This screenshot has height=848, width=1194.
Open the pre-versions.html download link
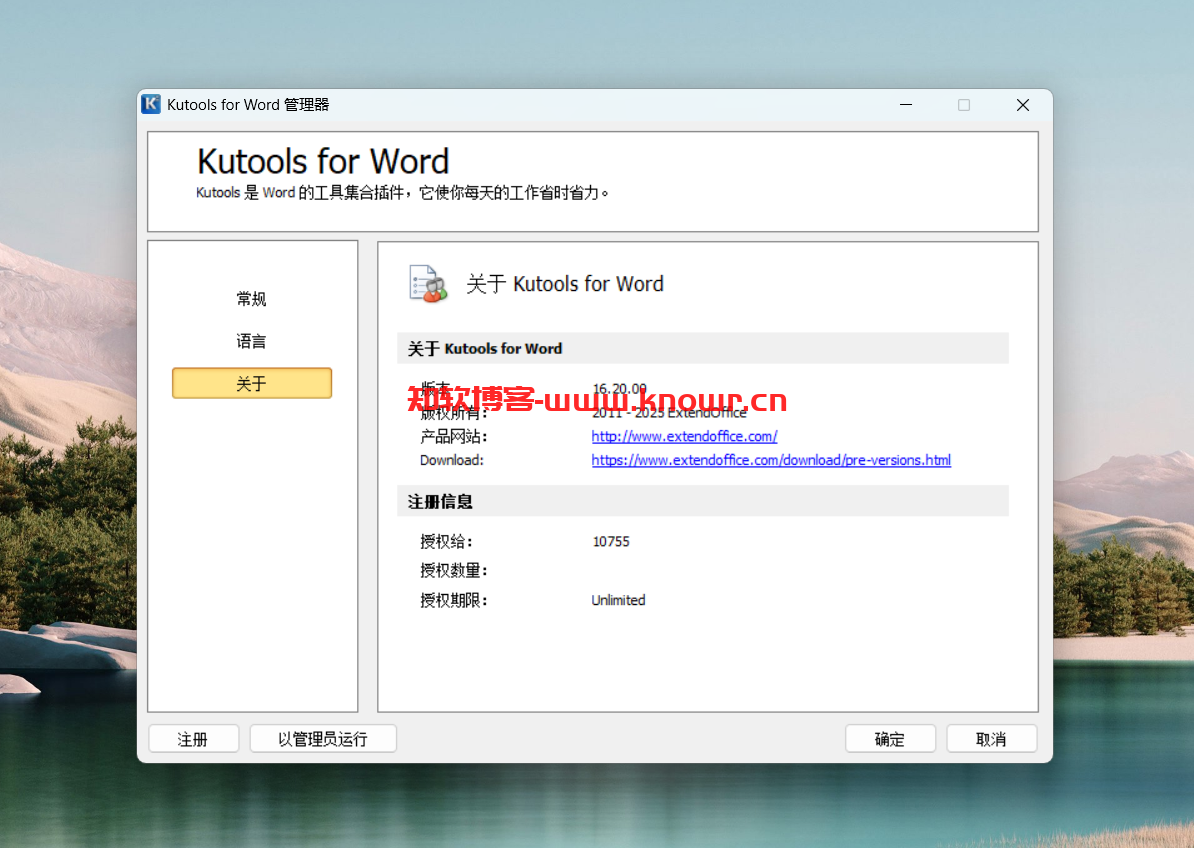point(771,460)
